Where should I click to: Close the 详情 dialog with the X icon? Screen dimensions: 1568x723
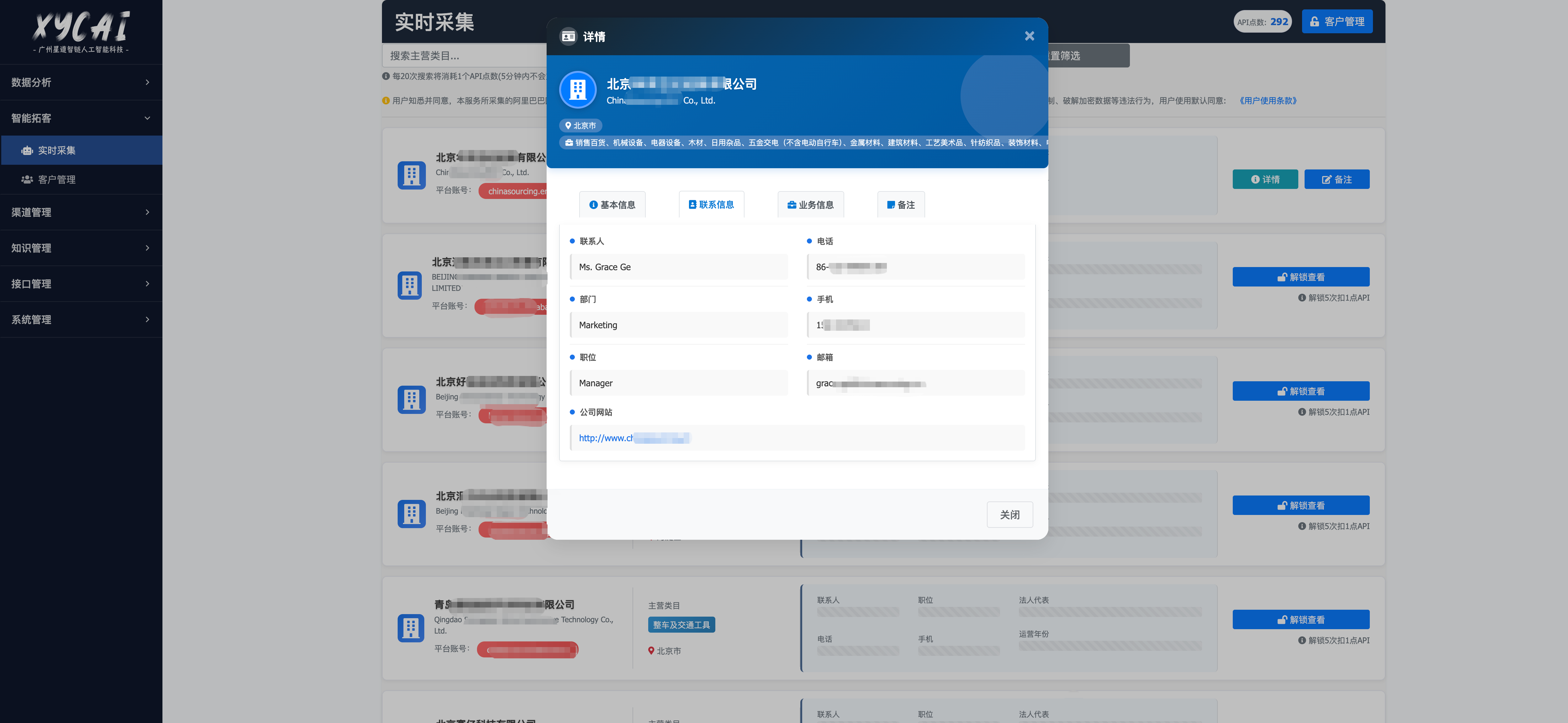click(1029, 36)
